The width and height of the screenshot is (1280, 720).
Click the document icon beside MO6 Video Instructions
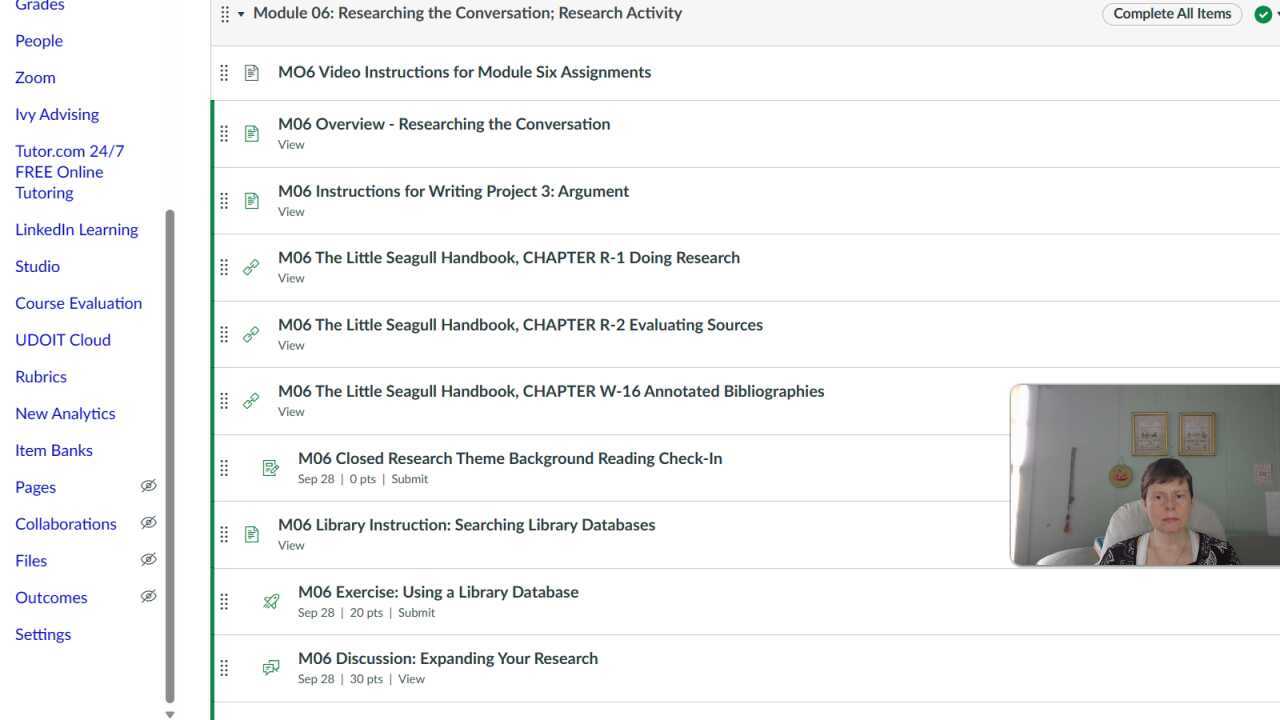pyautogui.click(x=251, y=72)
